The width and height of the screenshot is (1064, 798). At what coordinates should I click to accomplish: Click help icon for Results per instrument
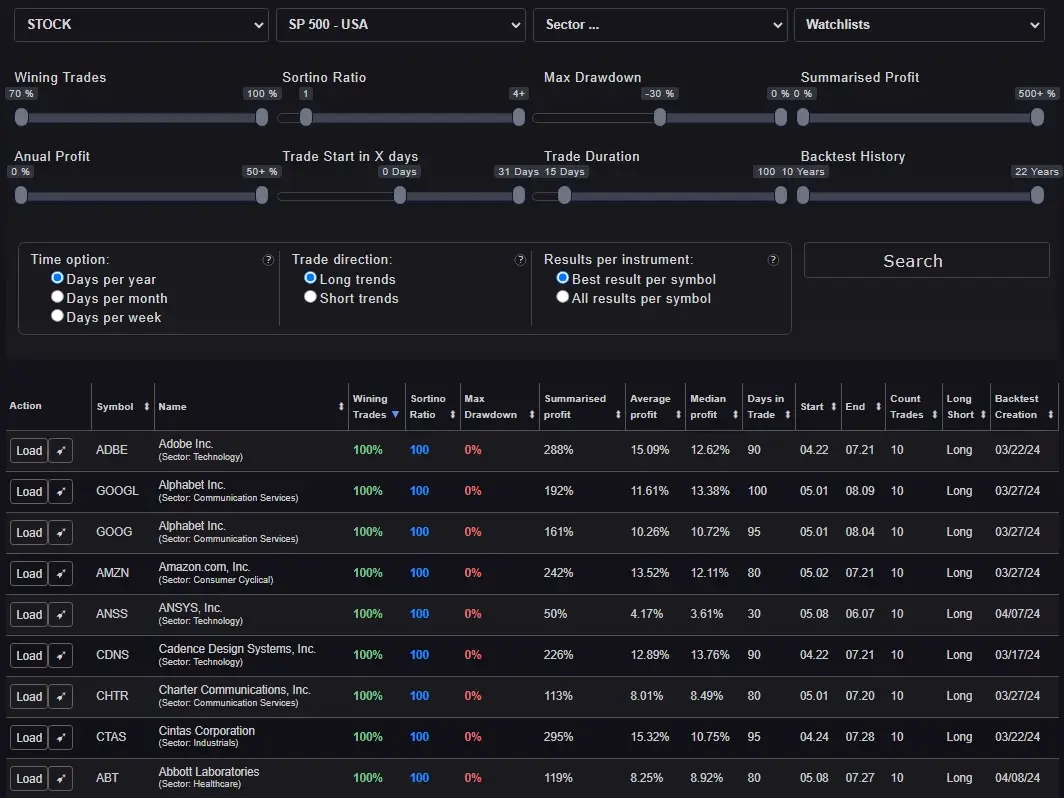coord(773,260)
